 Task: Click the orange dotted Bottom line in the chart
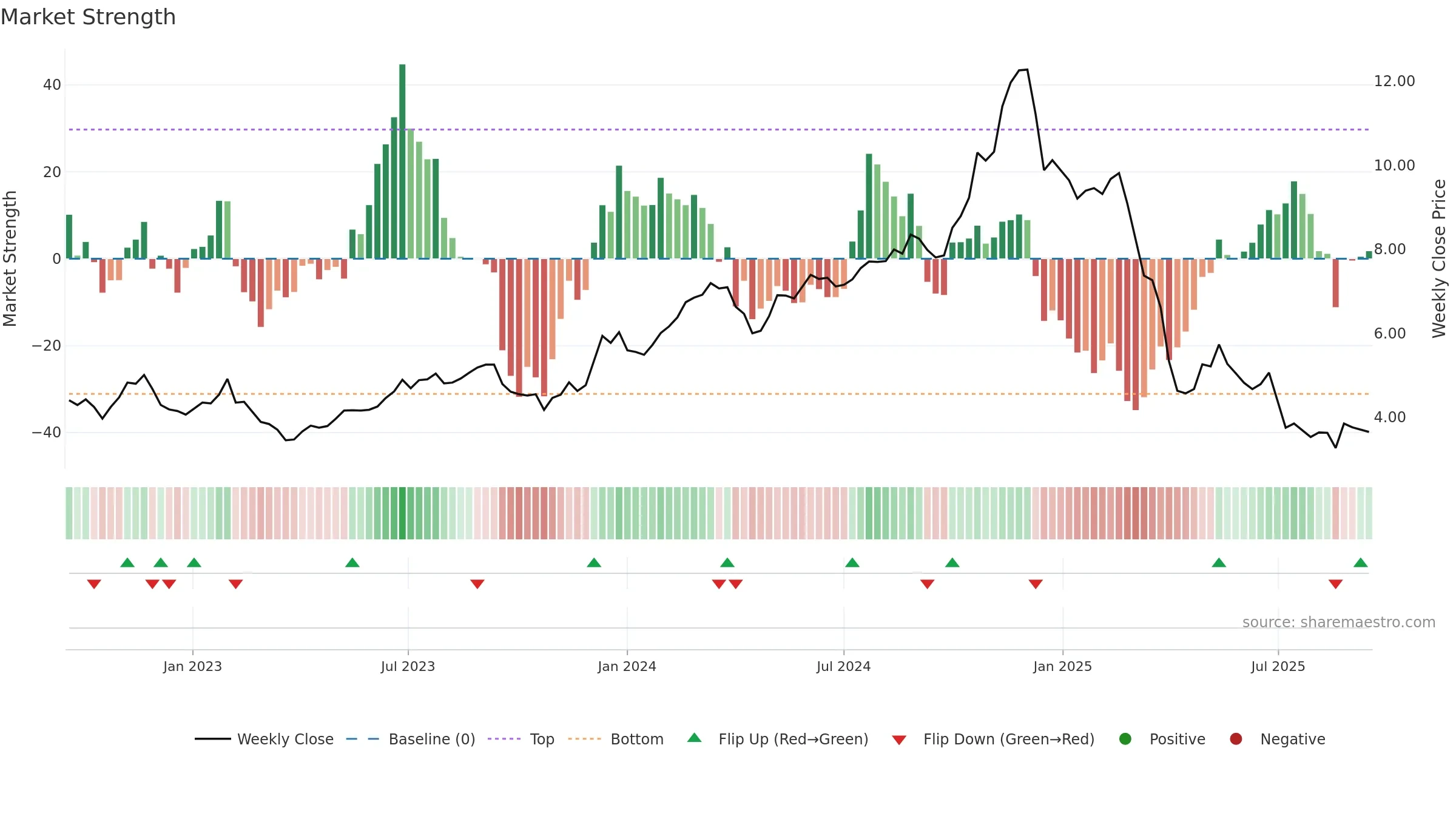[719, 394]
